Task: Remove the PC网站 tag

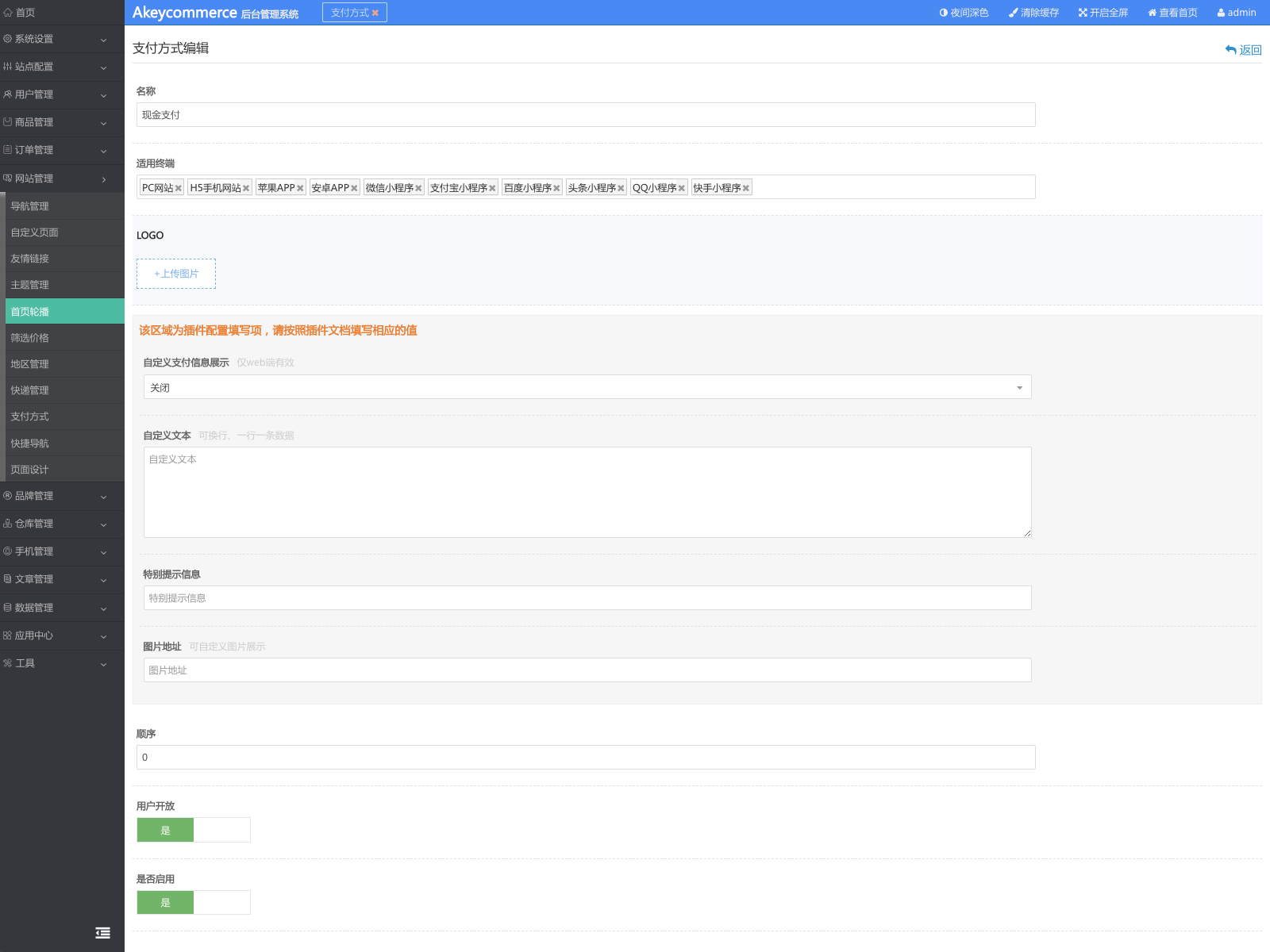Action: tap(179, 188)
